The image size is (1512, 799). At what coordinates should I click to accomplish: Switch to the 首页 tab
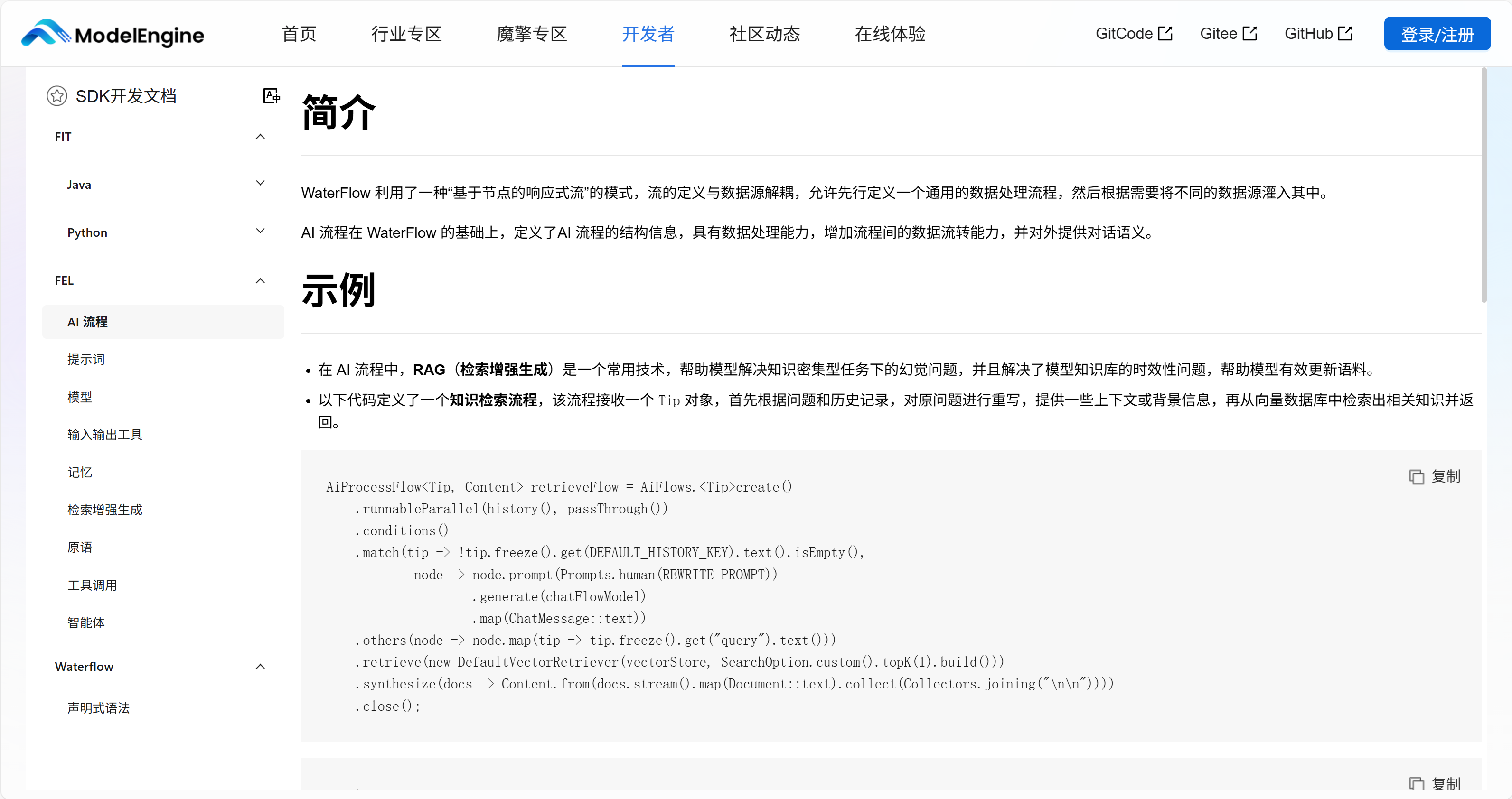coord(299,34)
